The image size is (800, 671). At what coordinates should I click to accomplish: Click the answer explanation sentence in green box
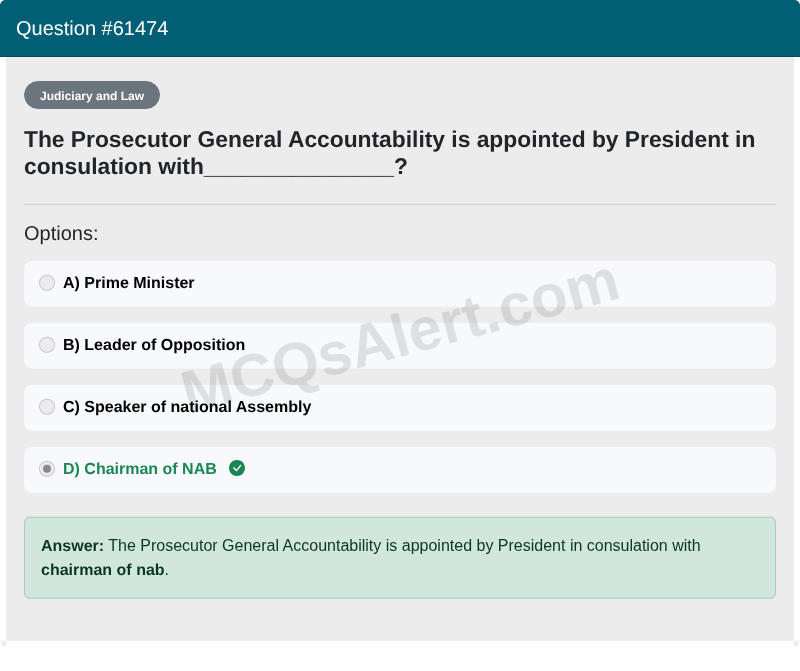pyautogui.click(x=371, y=558)
